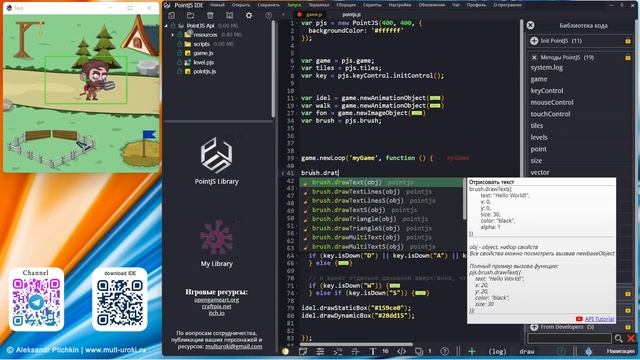Click the new file icon in the project toolbar
The height and width of the screenshot is (360, 640).
(171, 16)
